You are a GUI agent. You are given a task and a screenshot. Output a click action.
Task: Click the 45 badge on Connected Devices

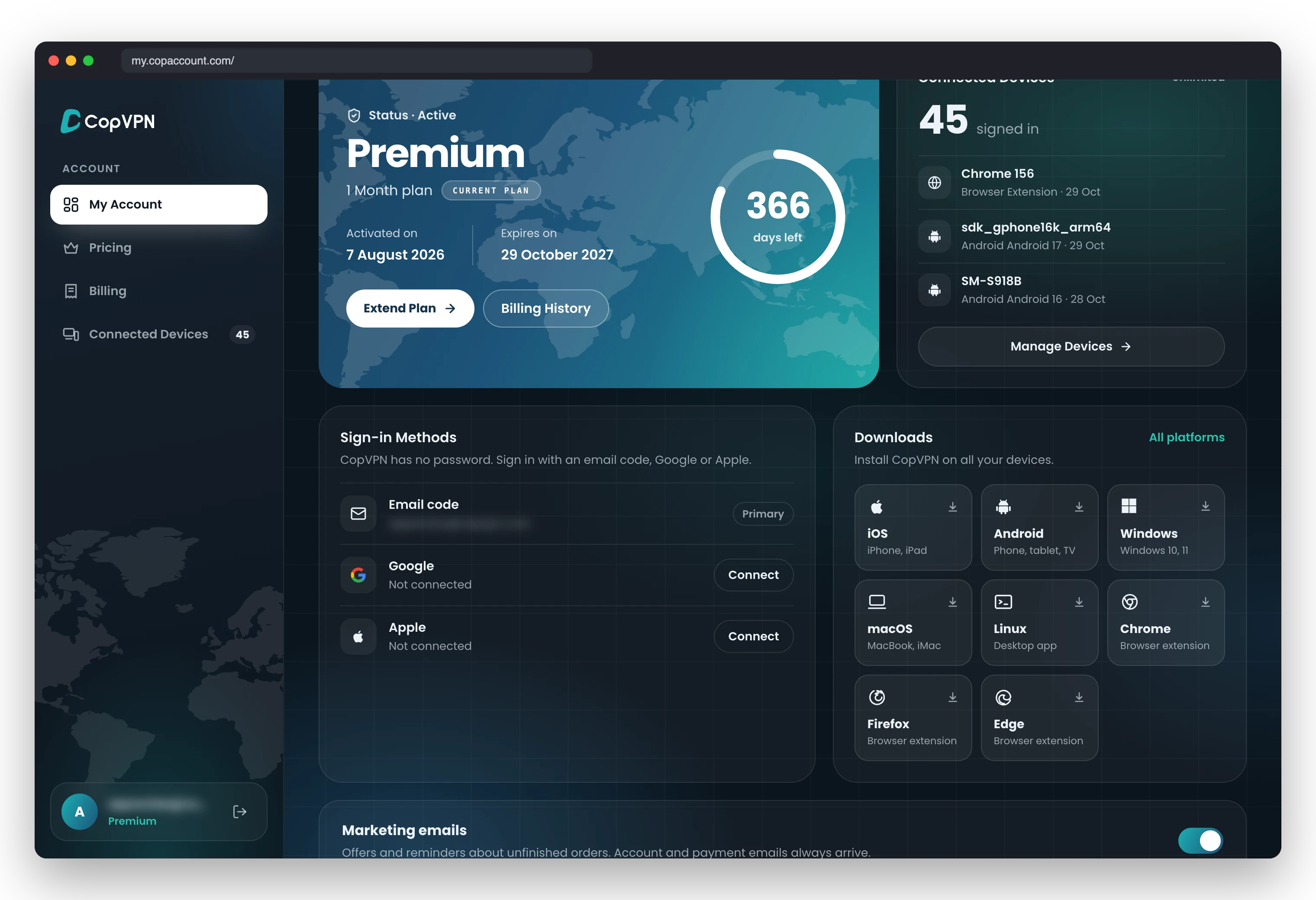pos(242,334)
